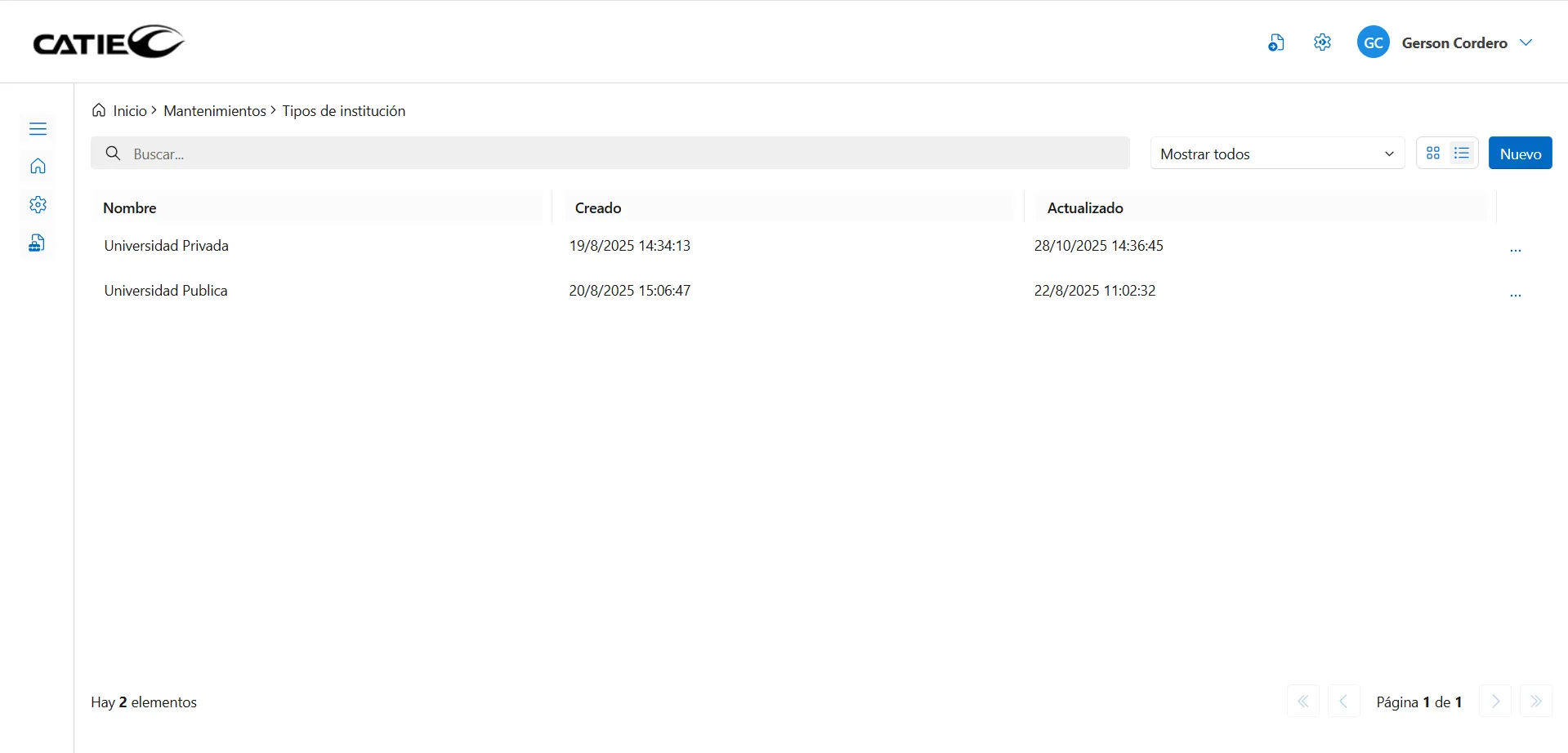Open options menu for Universidad Publica
This screenshot has height=753, width=1568.
coord(1515,295)
